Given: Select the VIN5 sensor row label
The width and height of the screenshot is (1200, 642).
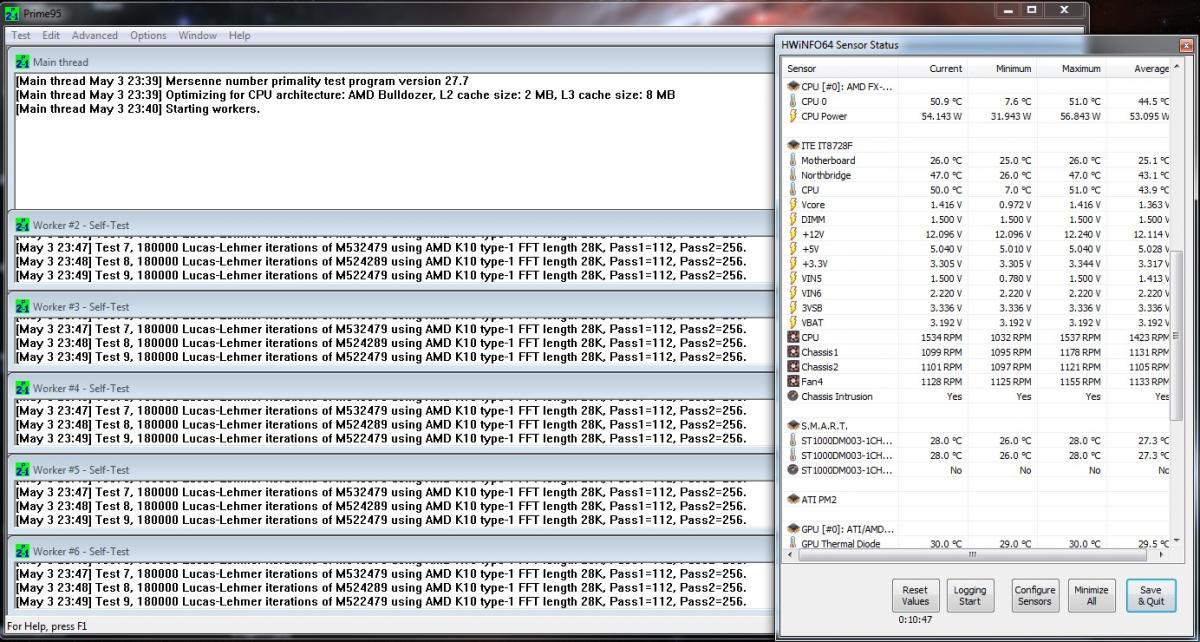Looking at the screenshot, I should pyautogui.click(x=812, y=279).
